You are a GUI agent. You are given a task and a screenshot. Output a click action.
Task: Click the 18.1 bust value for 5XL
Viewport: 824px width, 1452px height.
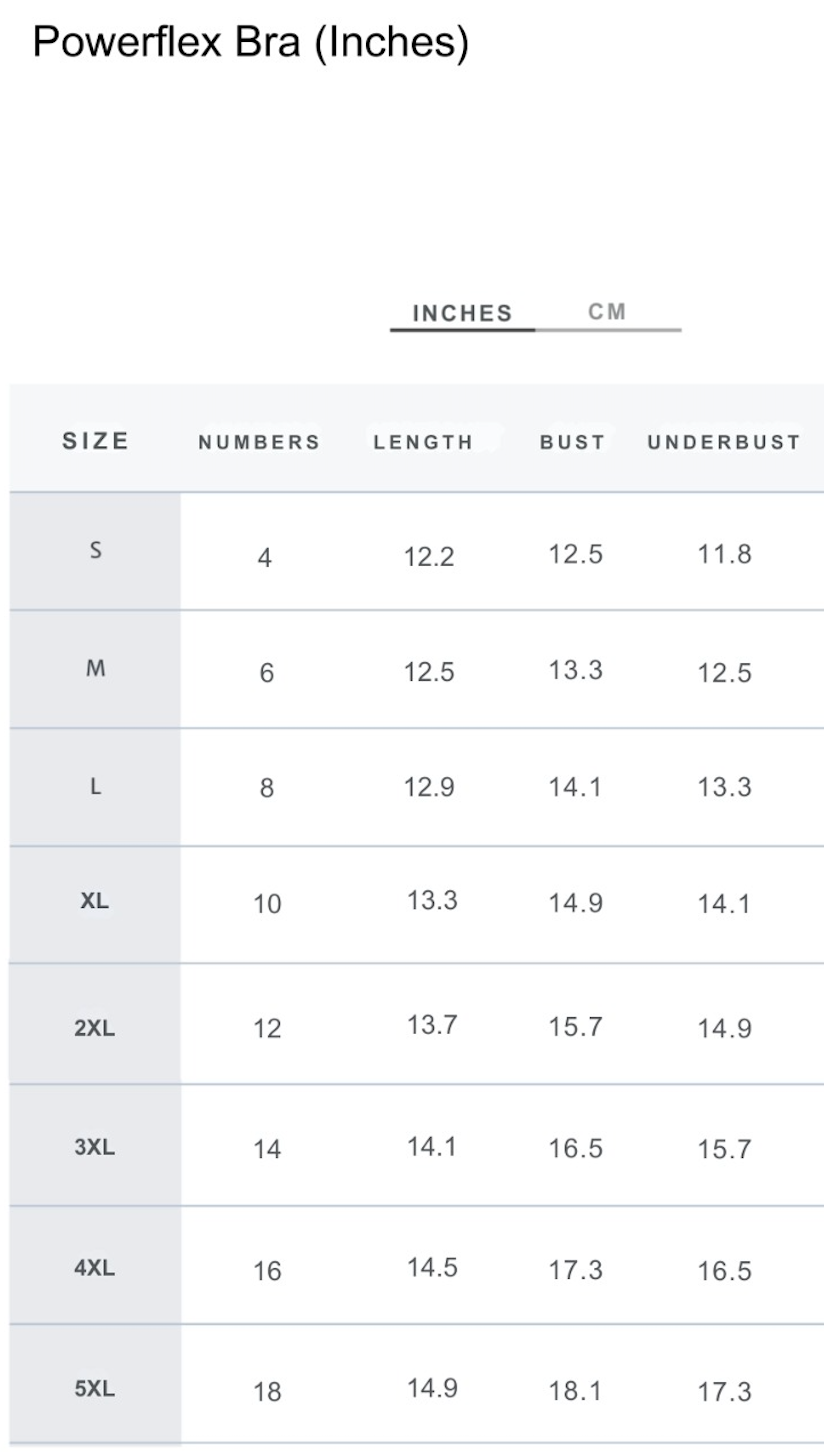(x=575, y=1391)
